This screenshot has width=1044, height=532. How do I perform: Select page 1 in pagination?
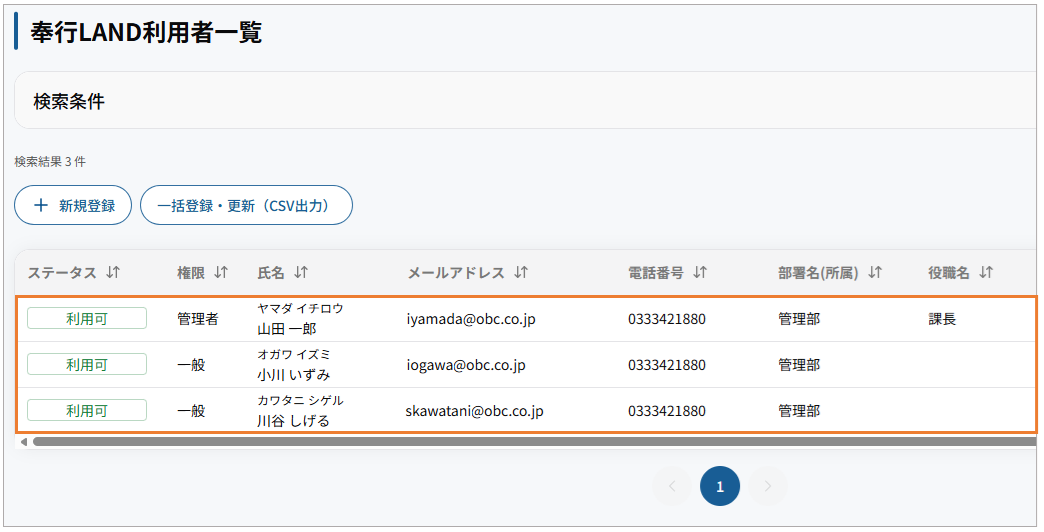tap(720, 486)
